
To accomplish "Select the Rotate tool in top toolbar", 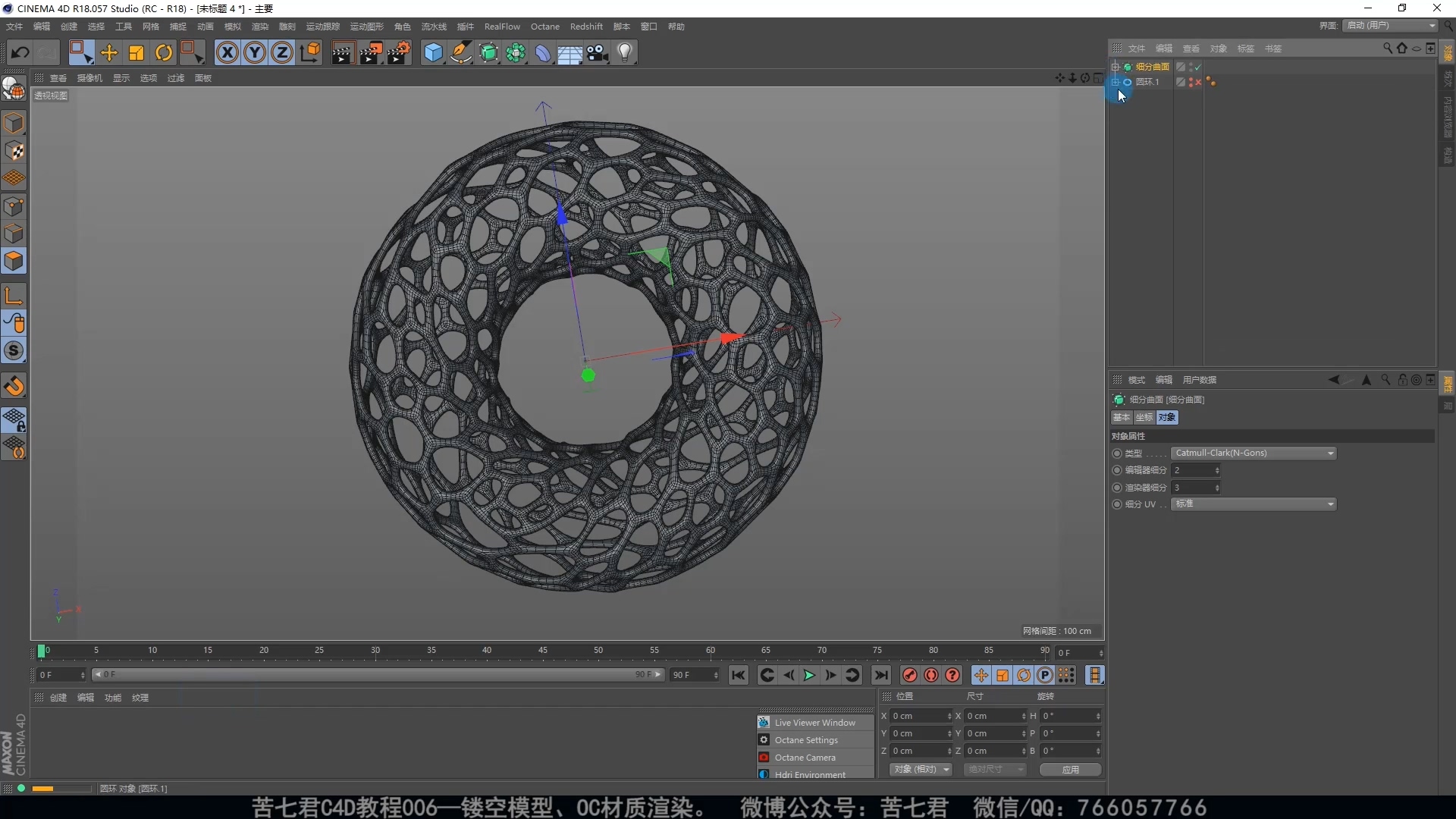I will click(164, 52).
